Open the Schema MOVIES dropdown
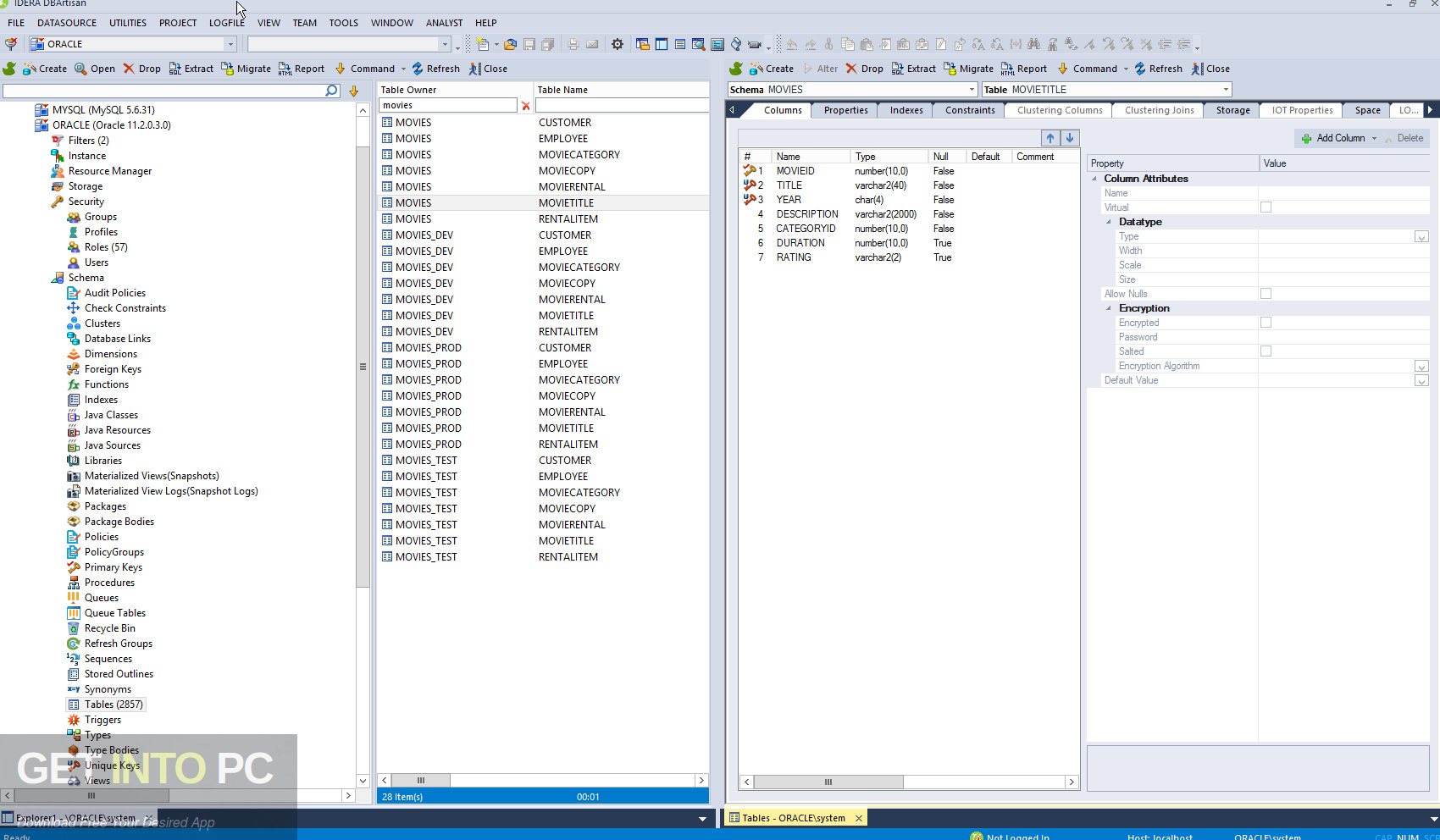The image size is (1440, 840). (972, 90)
